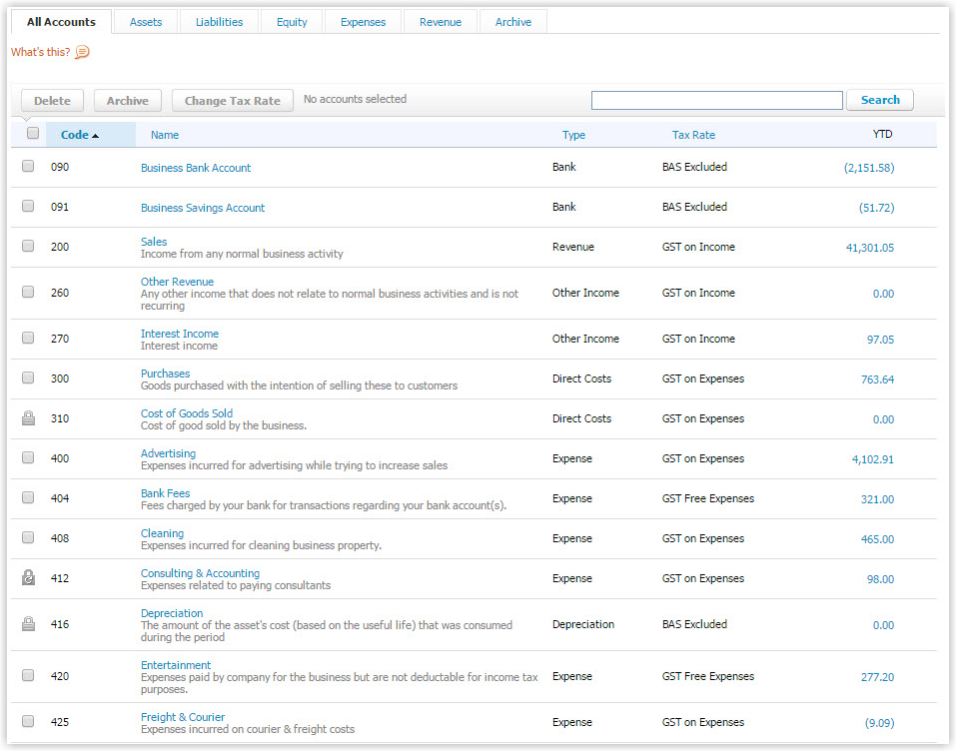The width and height of the screenshot is (957, 752).
Task: Check the Advertising account row
Action: click(x=28, y=458)
